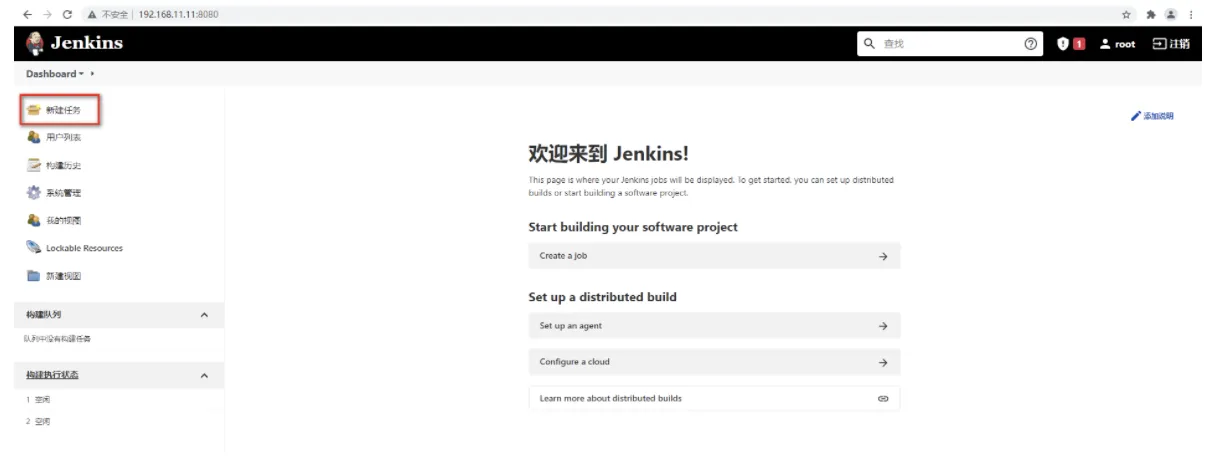Screen dimensions: 1218x466
Task: Click the search magnifier icon
Action: [x=871, y=44]
